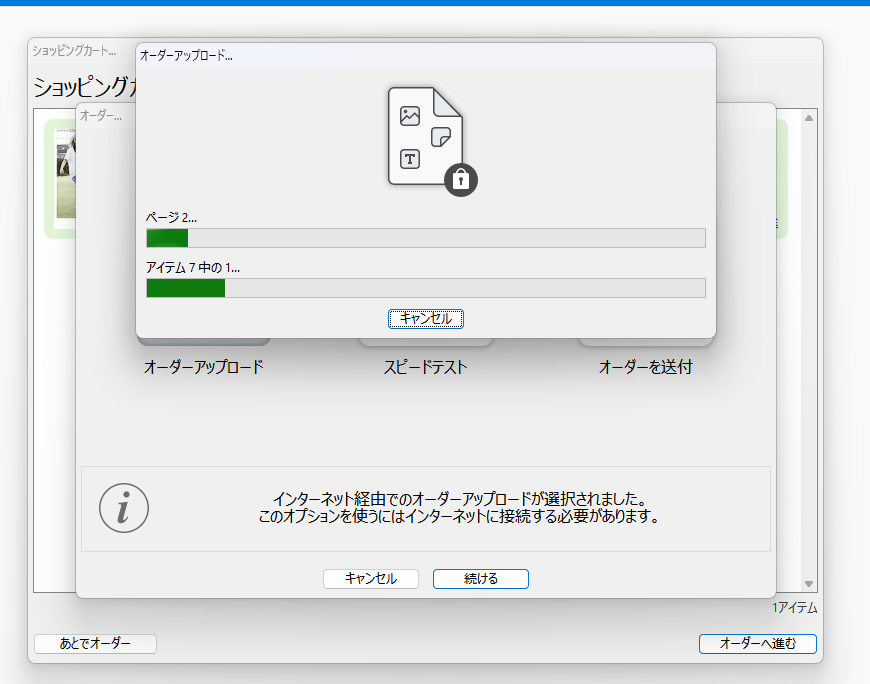870x684 pixels.
Task: Click the ページ 2 progress bar
Action: (x=425, y=238)
